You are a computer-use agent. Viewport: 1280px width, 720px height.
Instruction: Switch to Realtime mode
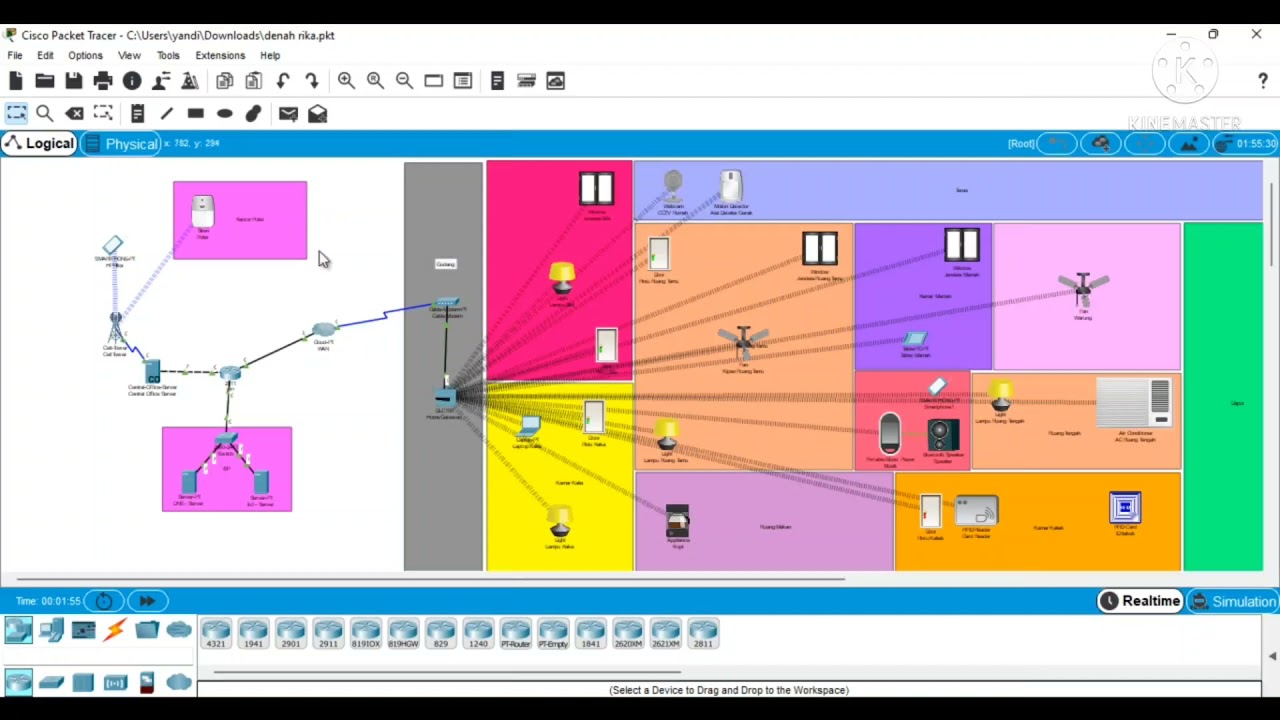[1140, 601]
